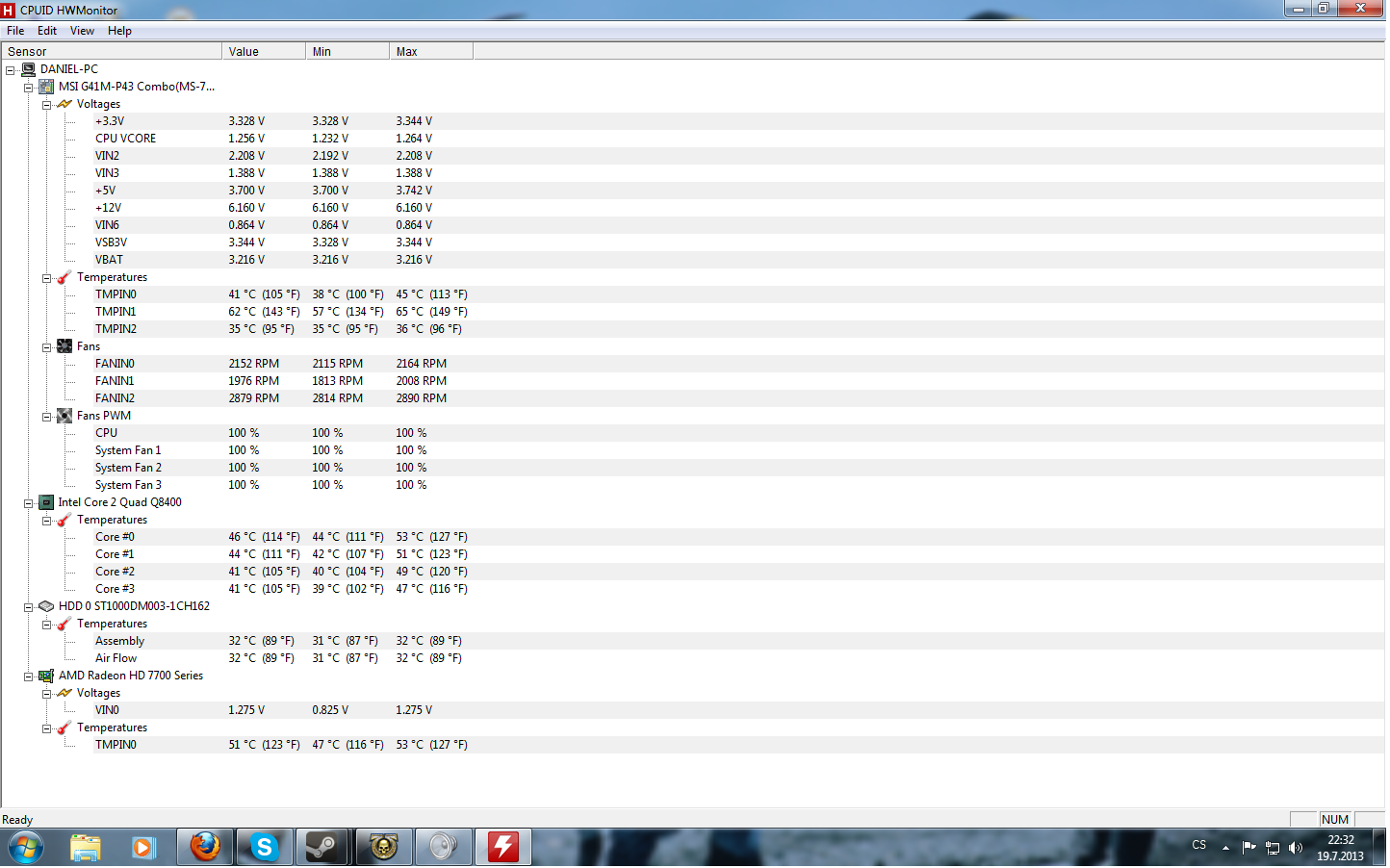Screen dimensions: 1390x868
Task: Click the "Ready" text in the status bar
Action: coord(17,820)
